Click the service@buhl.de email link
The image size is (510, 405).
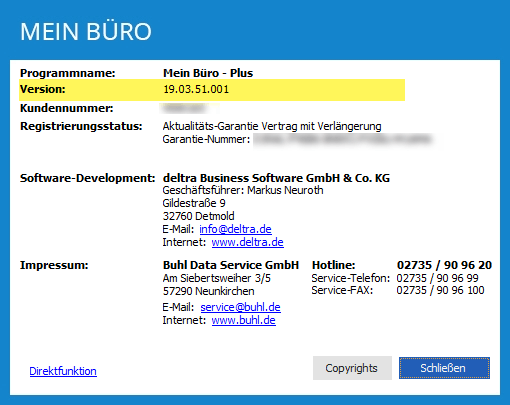[240, 307]
